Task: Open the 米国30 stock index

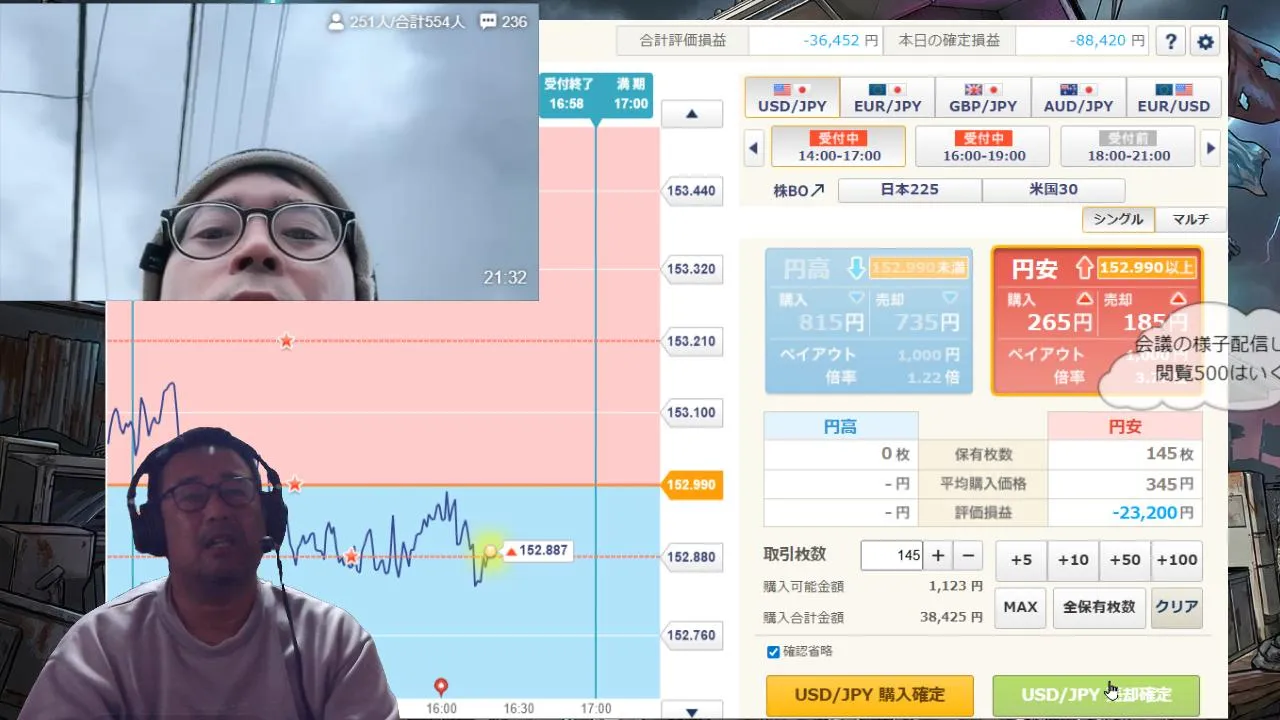Action: (1054, 190)
